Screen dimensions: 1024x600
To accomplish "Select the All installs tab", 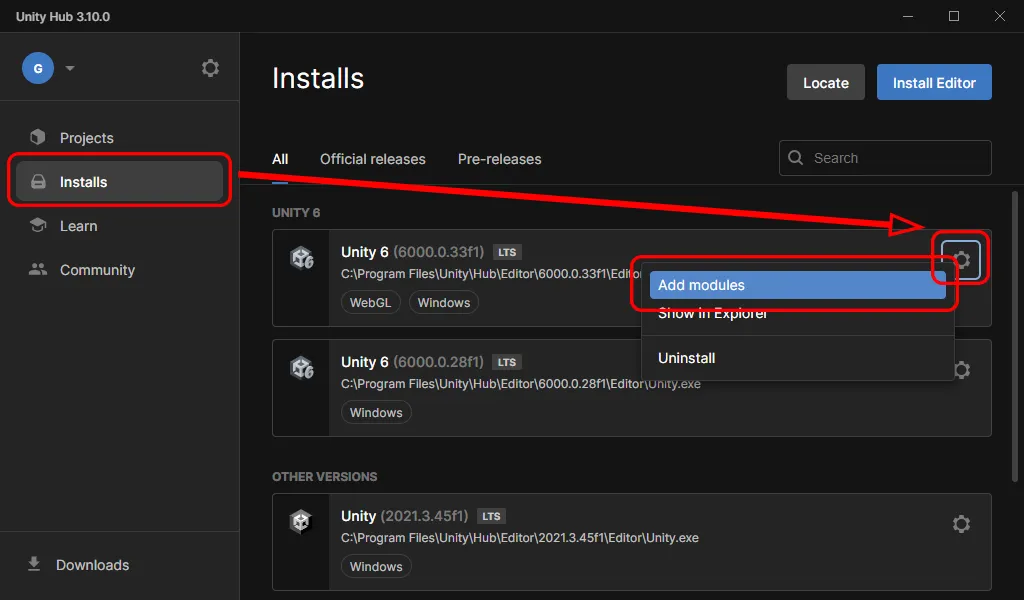I will [280, 159].
